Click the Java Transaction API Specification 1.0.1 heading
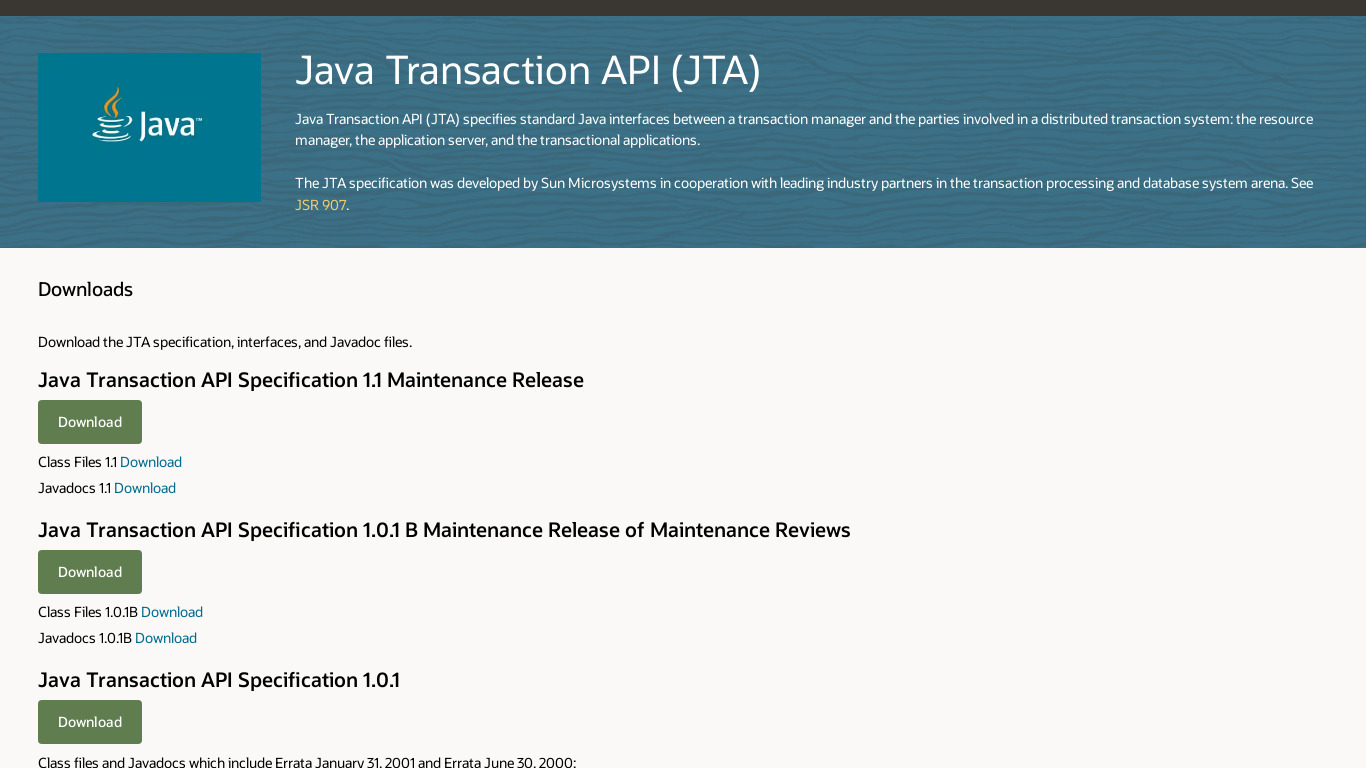This screenshot has width=1366, height=768. [x=219, y=680]
